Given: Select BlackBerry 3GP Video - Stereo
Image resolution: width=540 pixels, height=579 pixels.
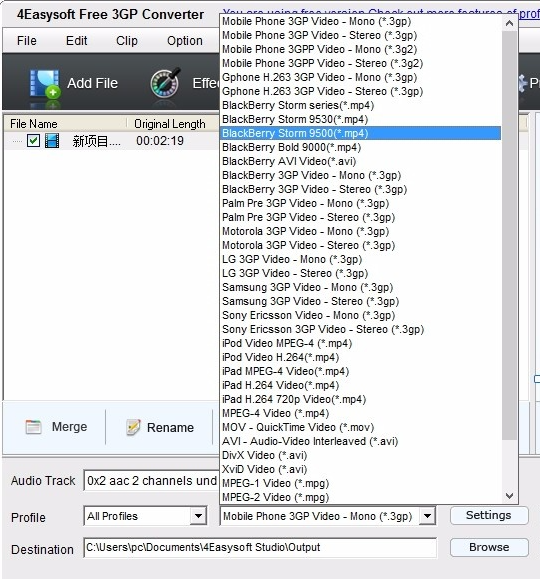Looking at the screenshot, I should [x=360, y=189].
